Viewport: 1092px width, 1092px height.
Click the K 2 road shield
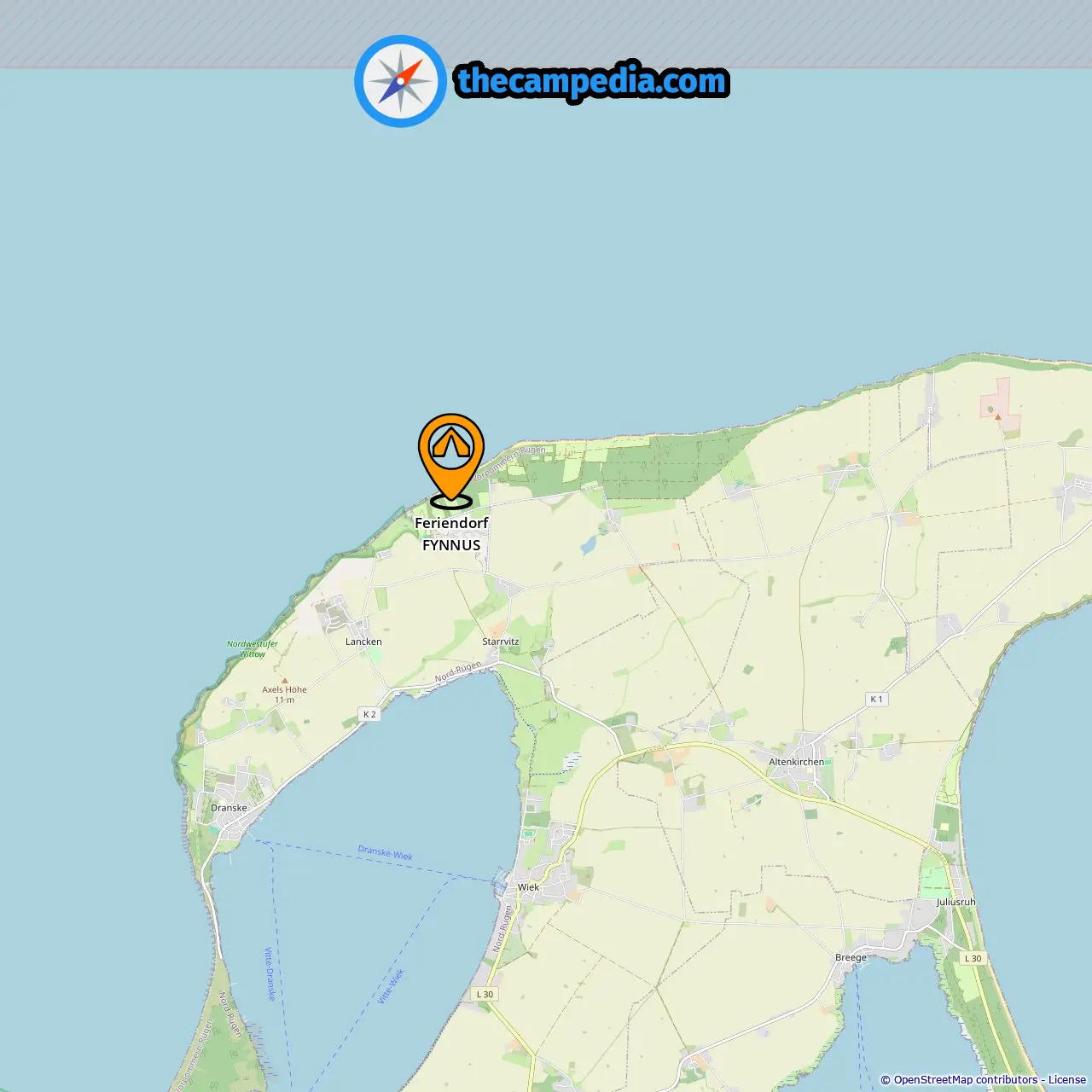[x=369, y=714]
